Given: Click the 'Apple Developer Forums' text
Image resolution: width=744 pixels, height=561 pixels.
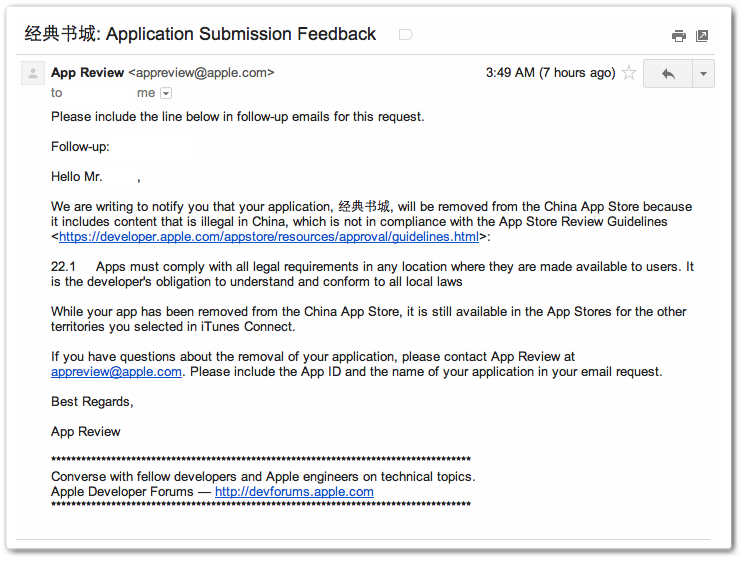Looking at the screenshot, I should [x=122, y=492].
